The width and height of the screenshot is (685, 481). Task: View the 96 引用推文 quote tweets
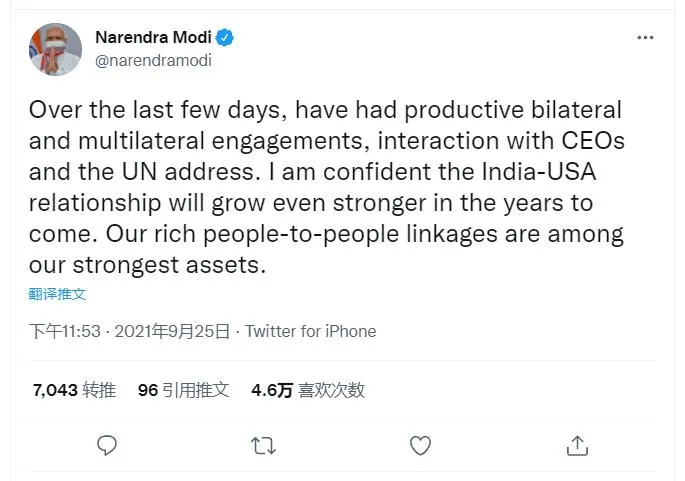coord(183,390)
